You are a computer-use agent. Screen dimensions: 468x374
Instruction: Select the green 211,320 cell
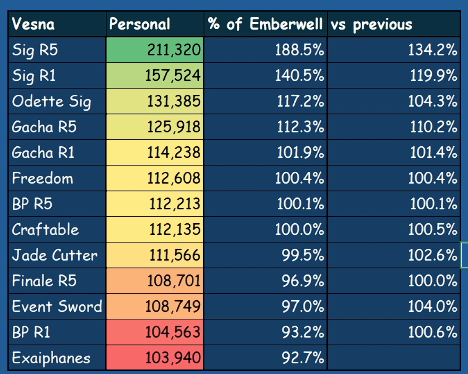tap(155, 50)
